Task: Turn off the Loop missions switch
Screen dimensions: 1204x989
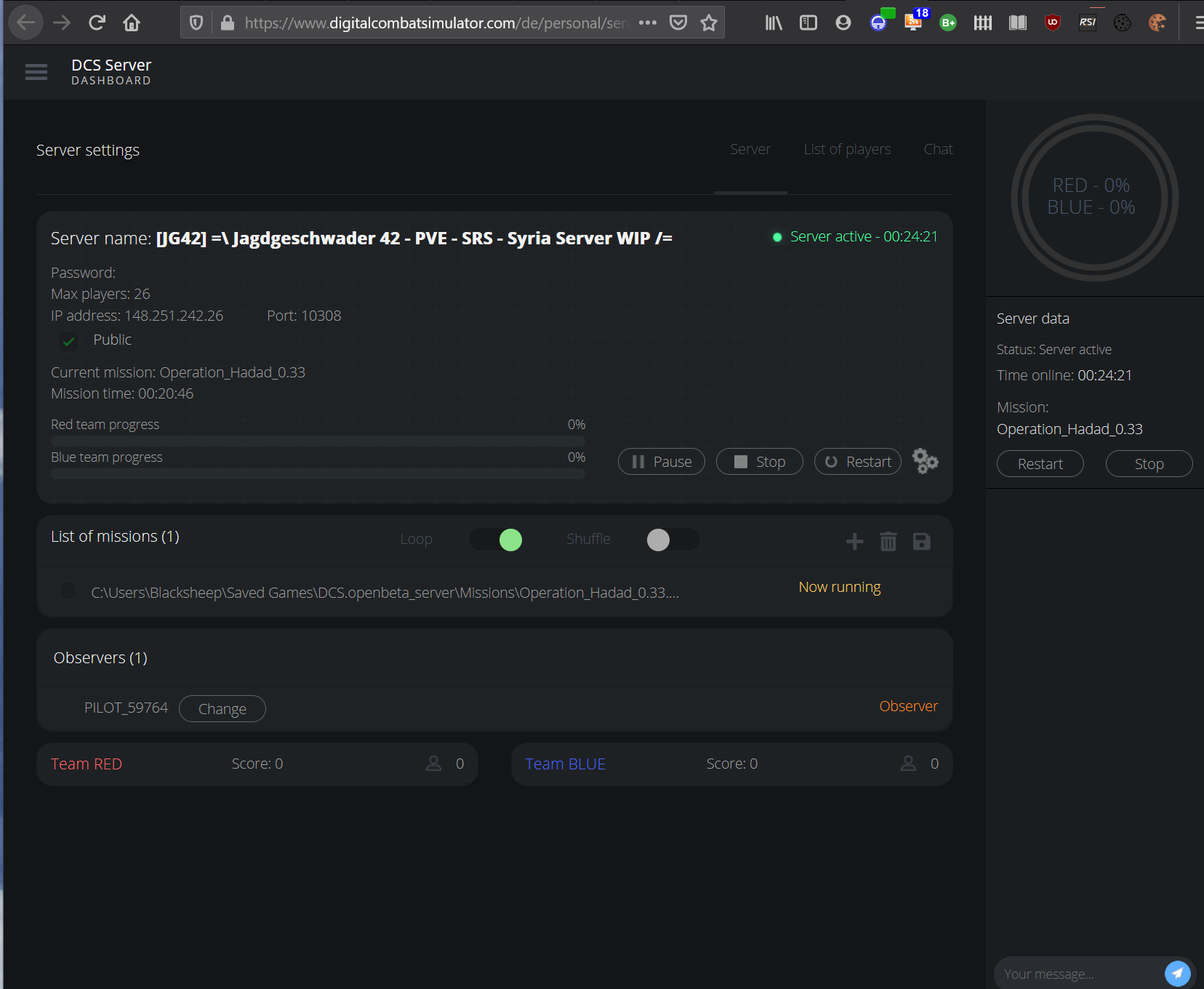Action: click(x=496, y=540)
